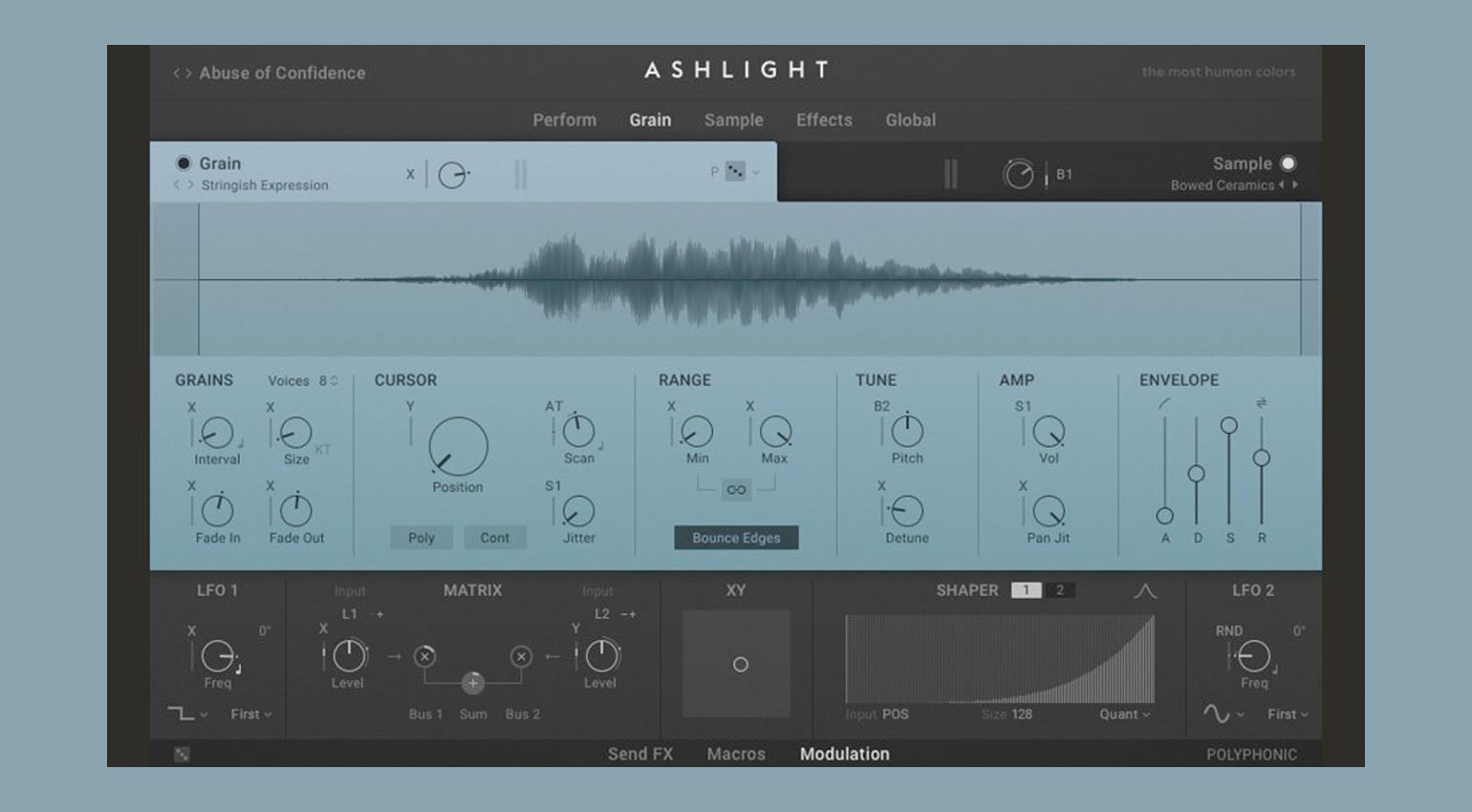Click the Matrix L2 Level knob
Image resolution: width=1472 pixels, height=812 pixels.
point(601,656)
